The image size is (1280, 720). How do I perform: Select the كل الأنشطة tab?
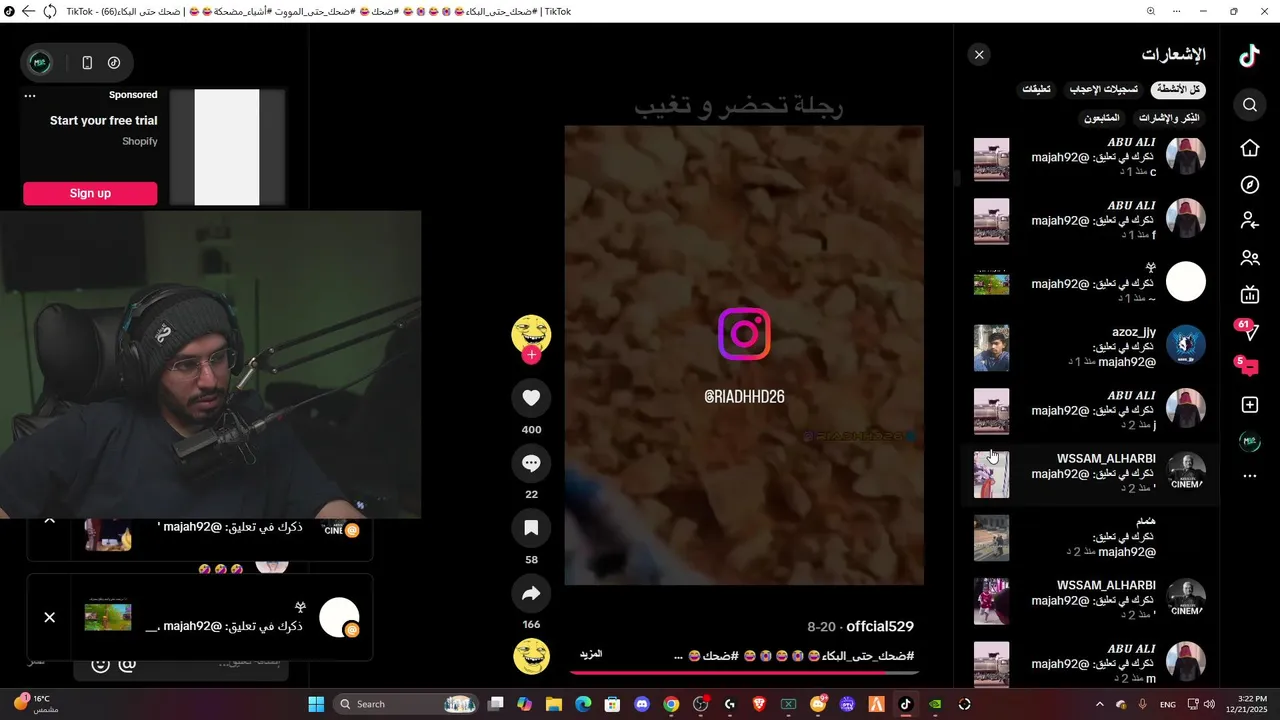click(x=1178, y=90)
